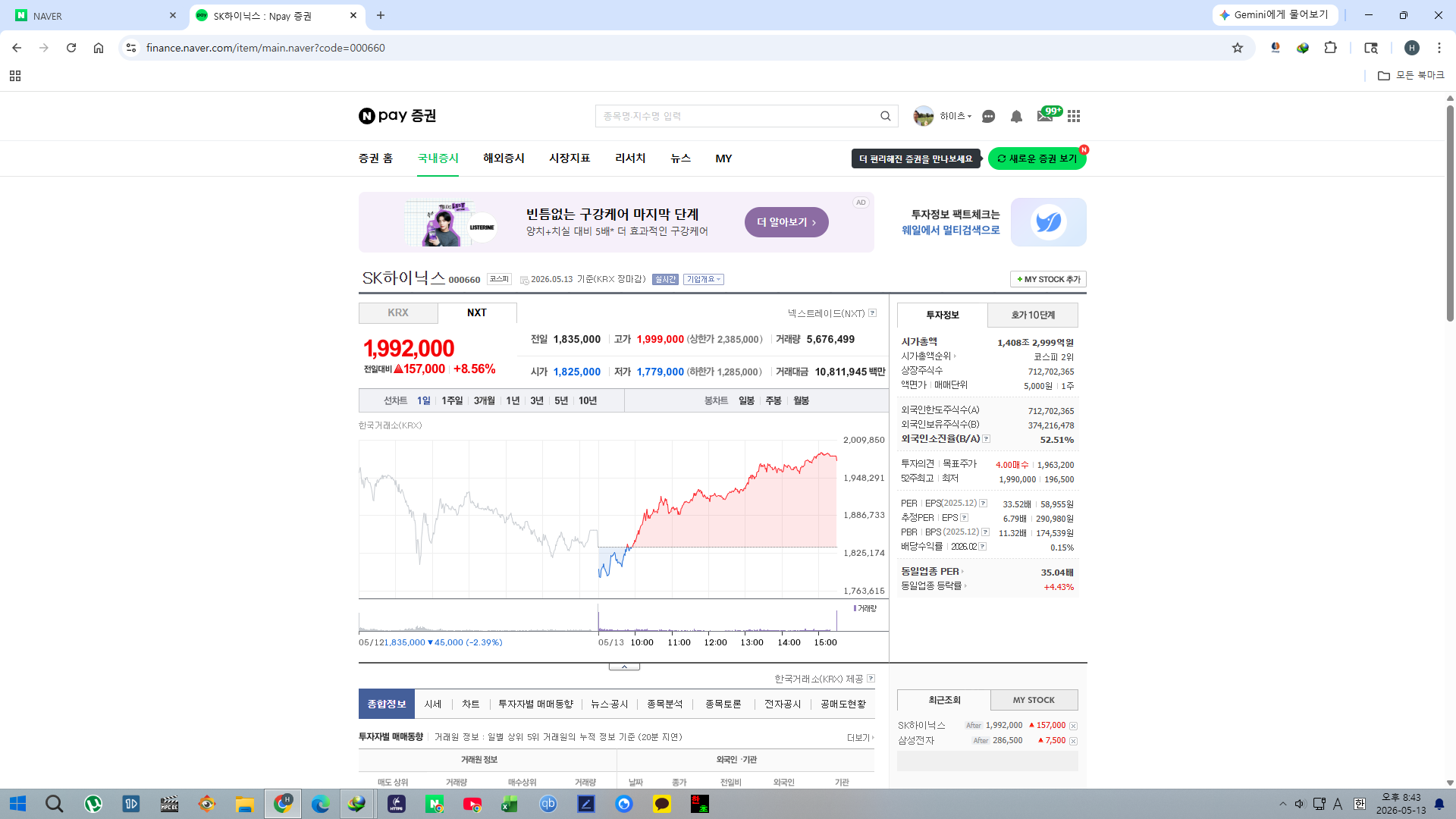Open the notifications bell icon in Naver header
Viewport: 1456px width, 819px height.
pyautogui.click(x=1016, y=116)
